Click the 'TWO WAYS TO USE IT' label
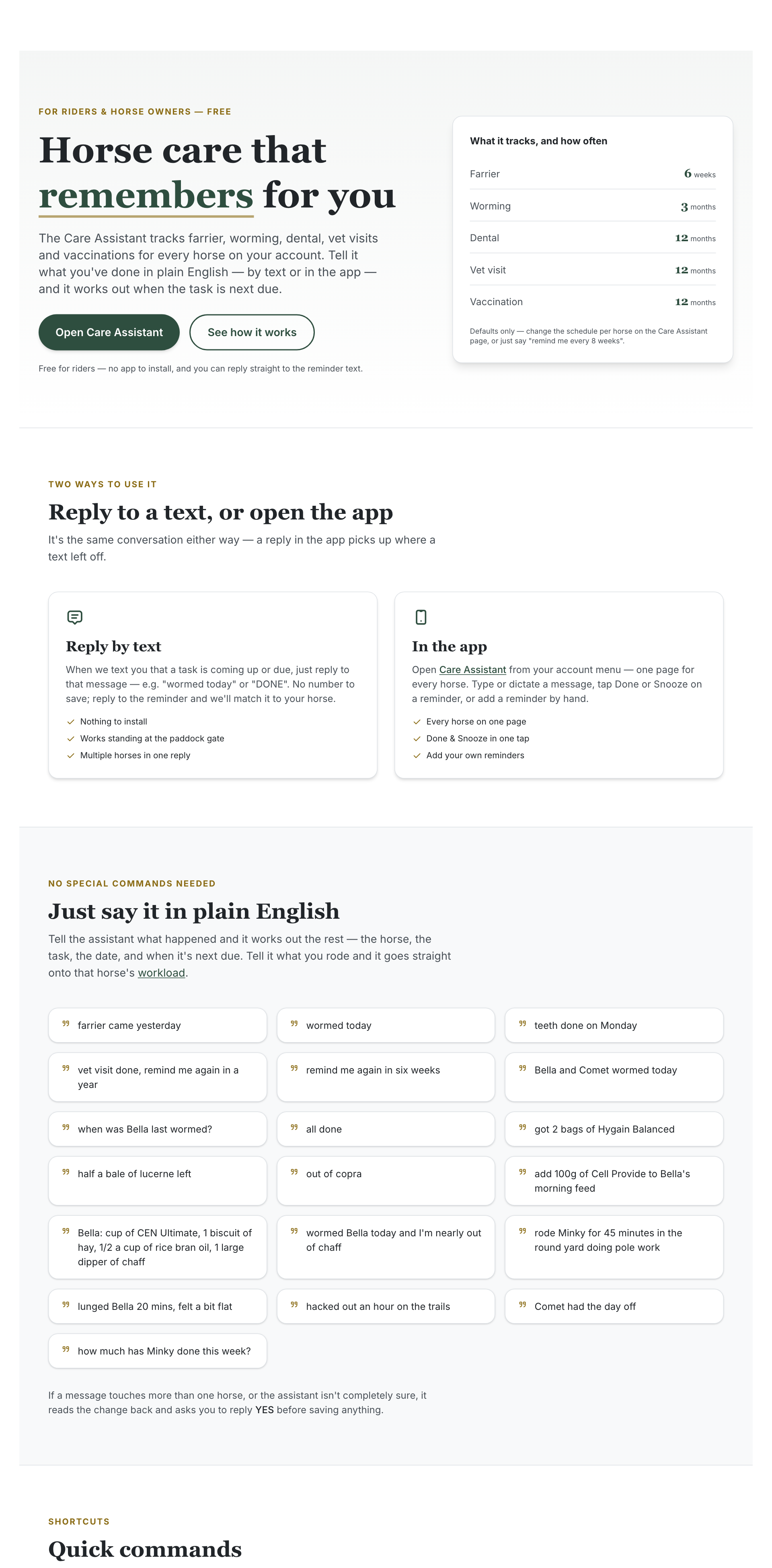772x1568 pixels. 102,484
